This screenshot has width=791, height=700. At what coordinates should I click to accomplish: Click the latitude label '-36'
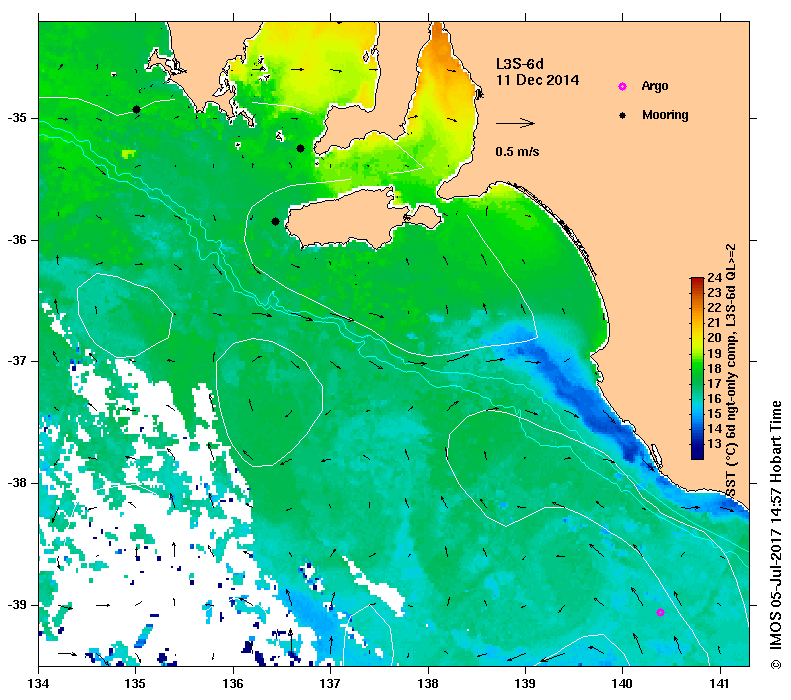pyautogui.click(x=17, y=240)
